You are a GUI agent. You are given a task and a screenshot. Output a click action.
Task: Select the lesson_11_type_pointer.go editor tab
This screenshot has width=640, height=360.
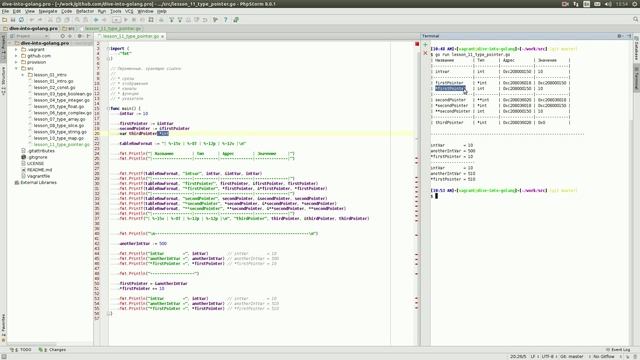click(131, 36)
